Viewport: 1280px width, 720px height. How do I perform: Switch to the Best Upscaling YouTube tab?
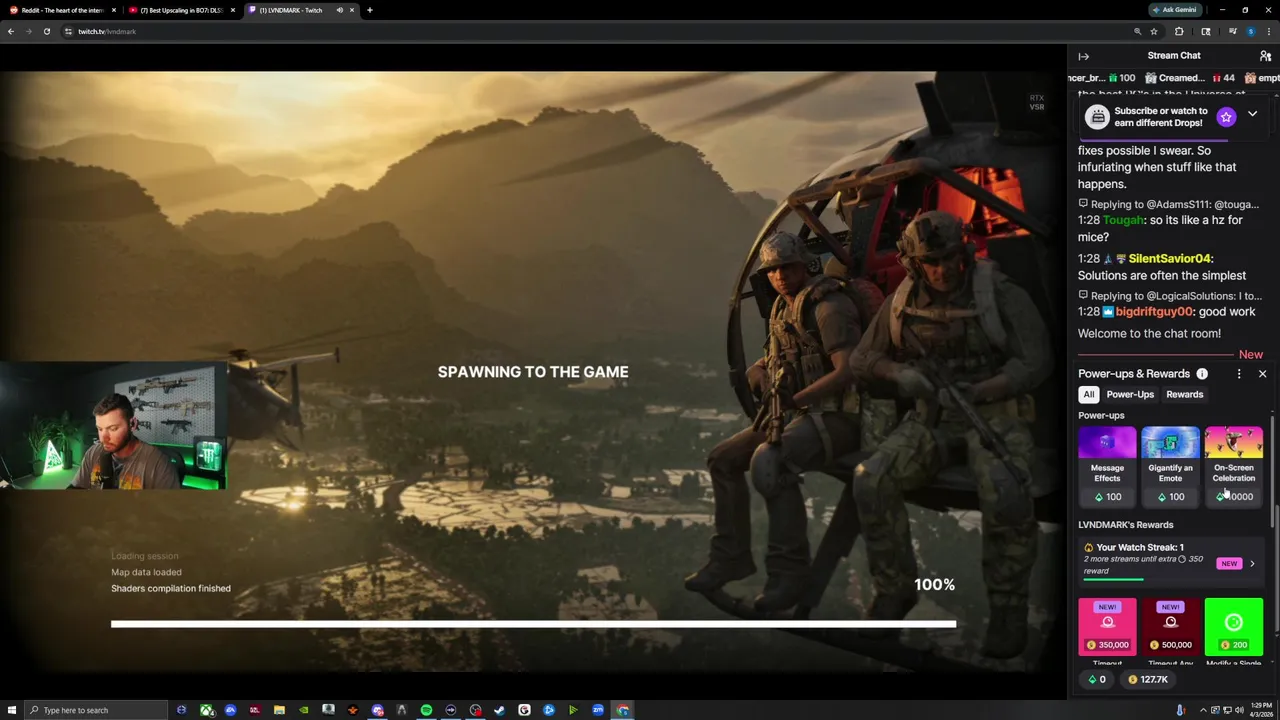181,10
